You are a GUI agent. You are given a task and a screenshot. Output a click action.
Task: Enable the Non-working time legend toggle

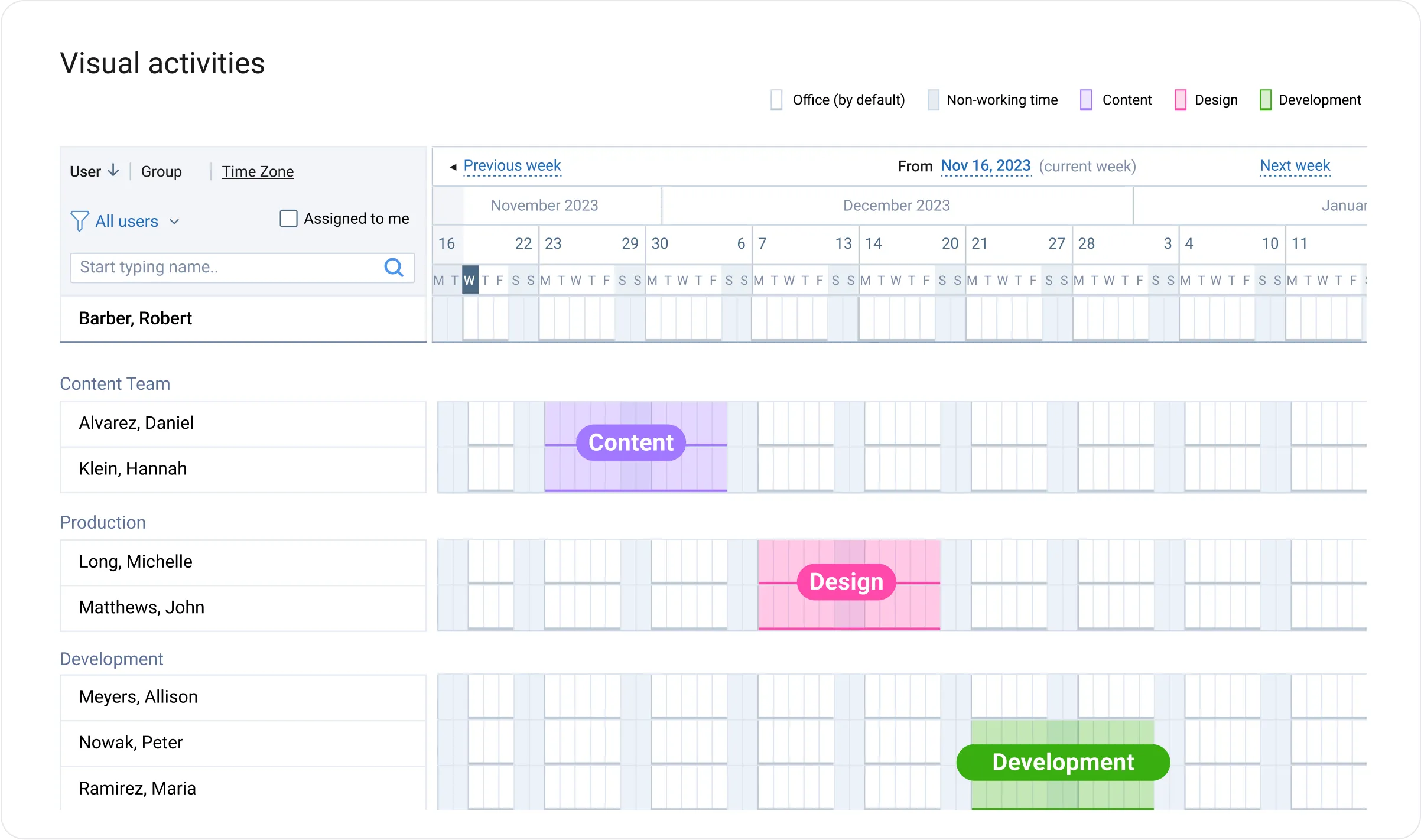(935, 99)
